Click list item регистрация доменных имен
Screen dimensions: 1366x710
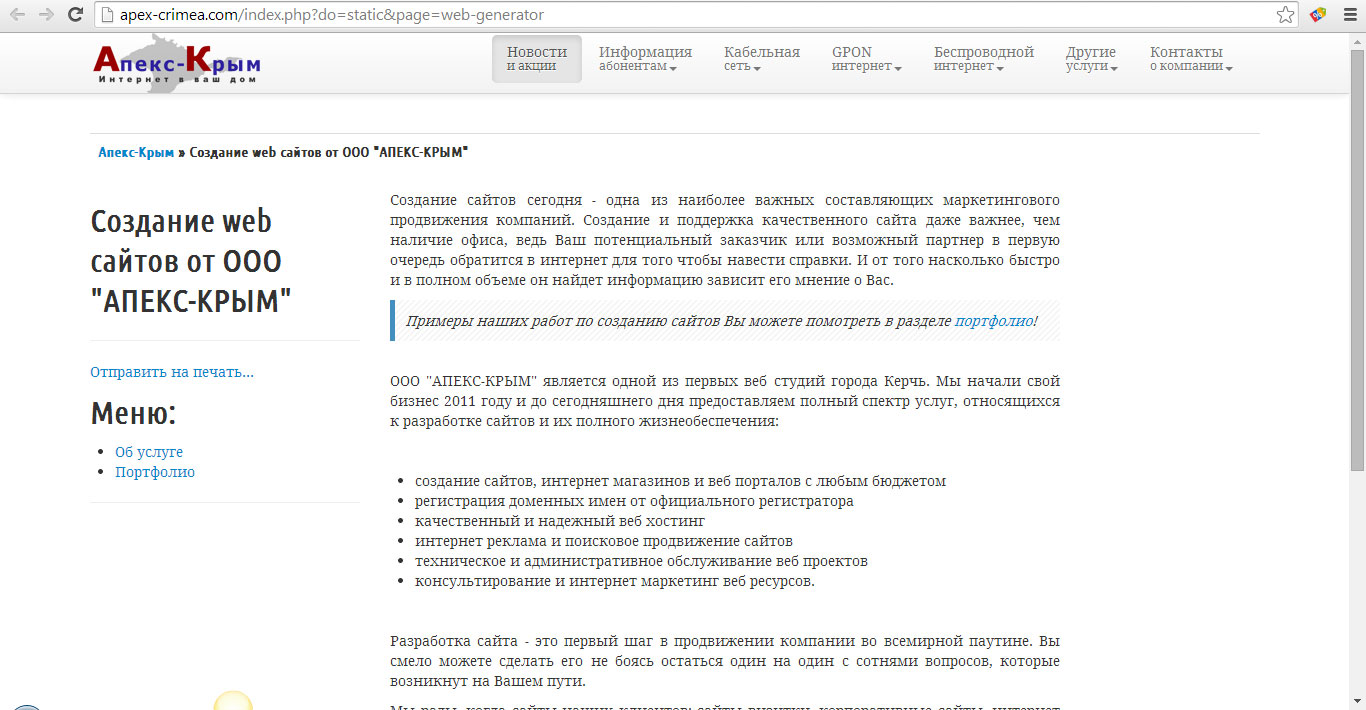tap(634, 501)
